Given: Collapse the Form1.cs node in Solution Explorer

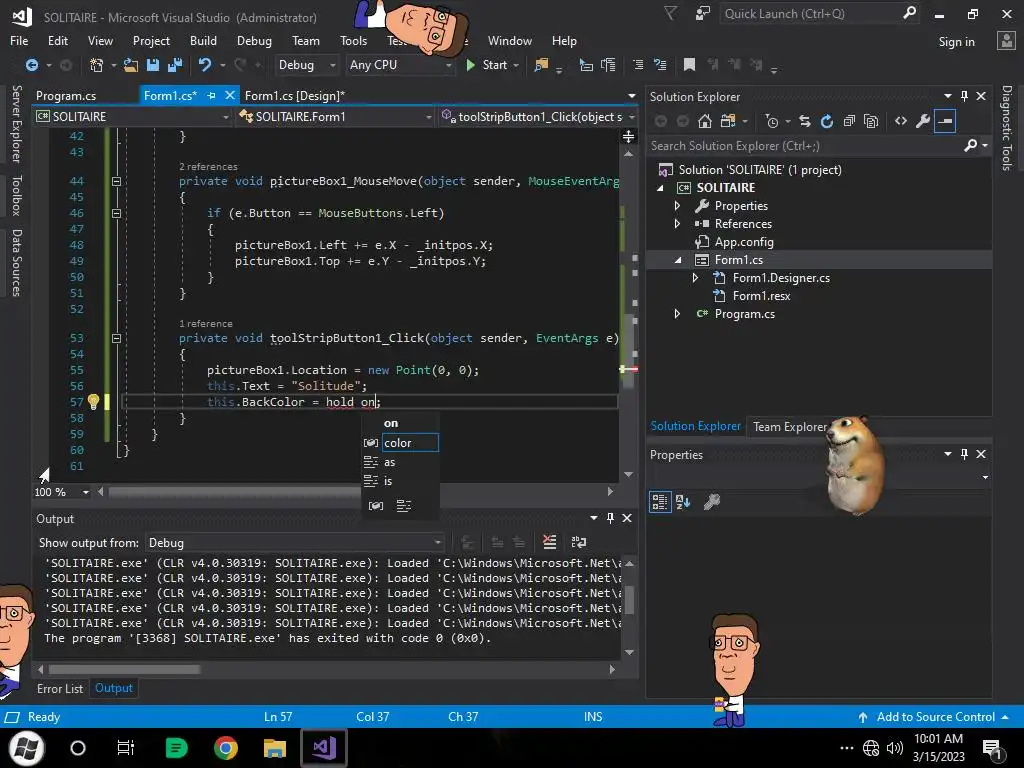Looking at the screenshot, I should point(677,260).
